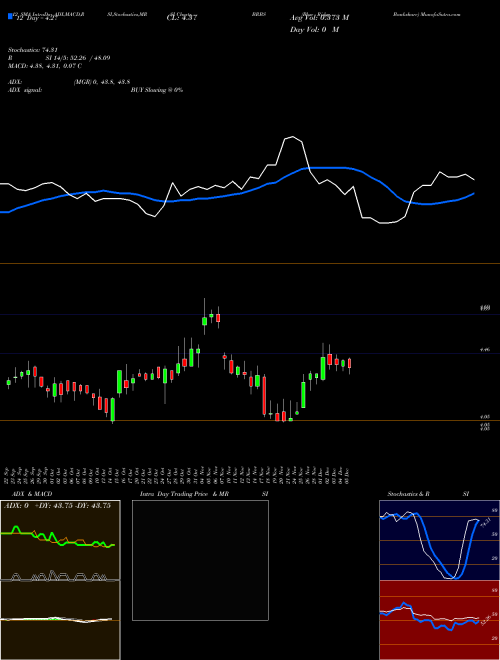Click the tallest green candle in early November
The height and width of the screenshot is (660, 500).
(x=205, y=321)
